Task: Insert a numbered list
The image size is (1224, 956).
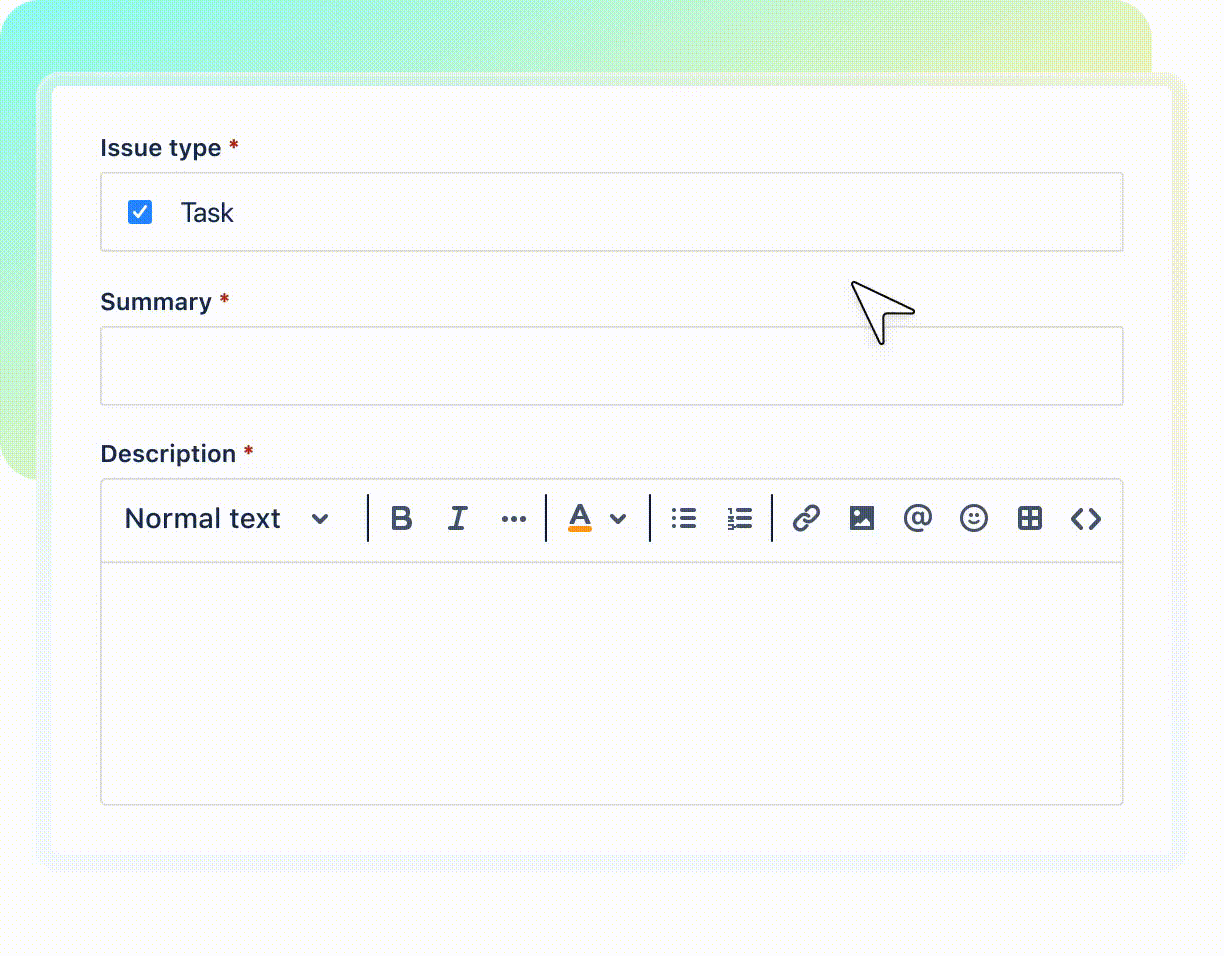Action: tap(739, 518)
